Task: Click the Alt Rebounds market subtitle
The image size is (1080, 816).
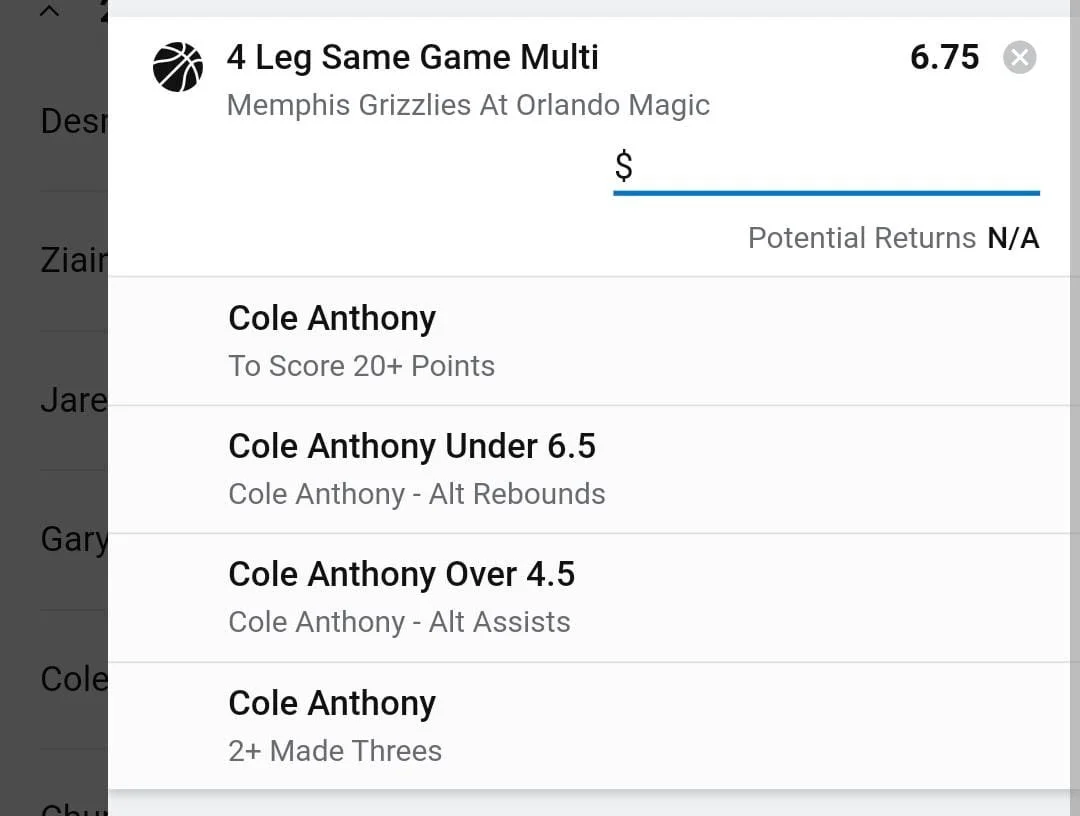Action: [416, 494]
